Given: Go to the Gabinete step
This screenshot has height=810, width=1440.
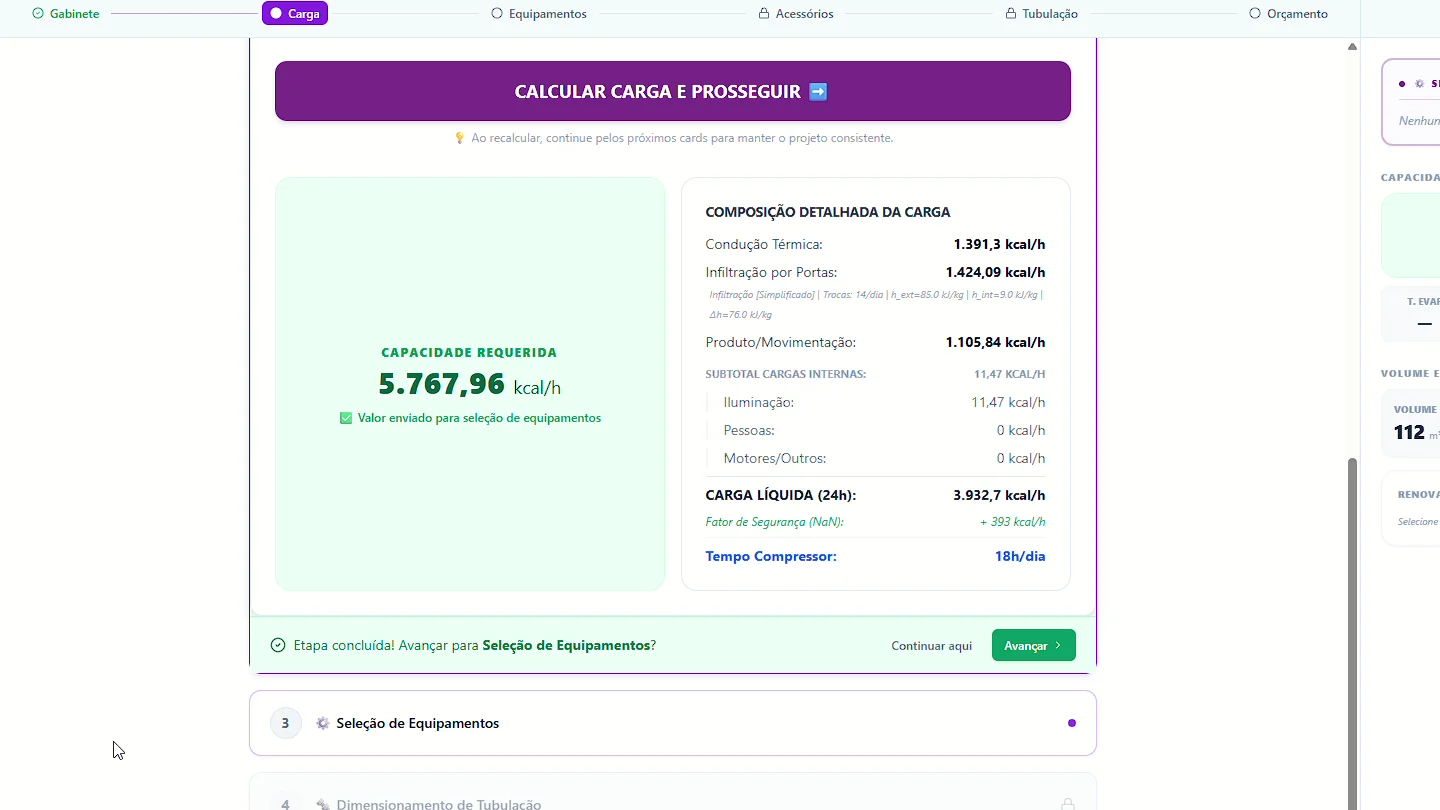Looking at the screenshot, I should tap(66, 14).
